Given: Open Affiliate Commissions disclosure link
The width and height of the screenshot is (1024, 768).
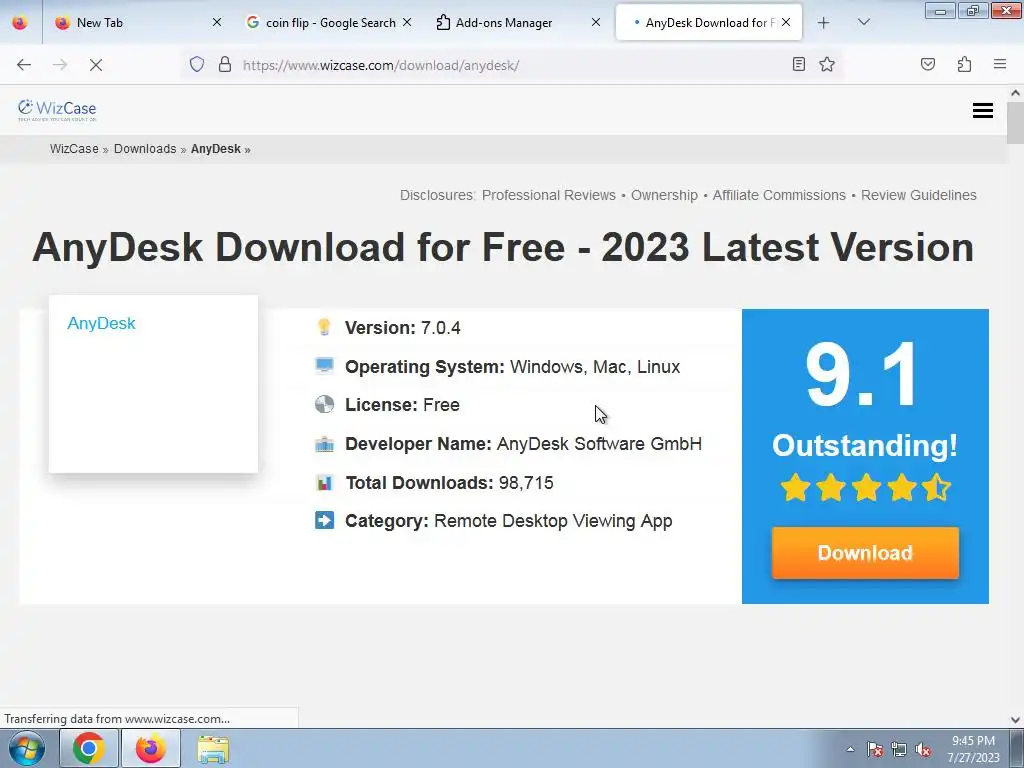Looking at the screenshot, I should click(x=779, y=195).
